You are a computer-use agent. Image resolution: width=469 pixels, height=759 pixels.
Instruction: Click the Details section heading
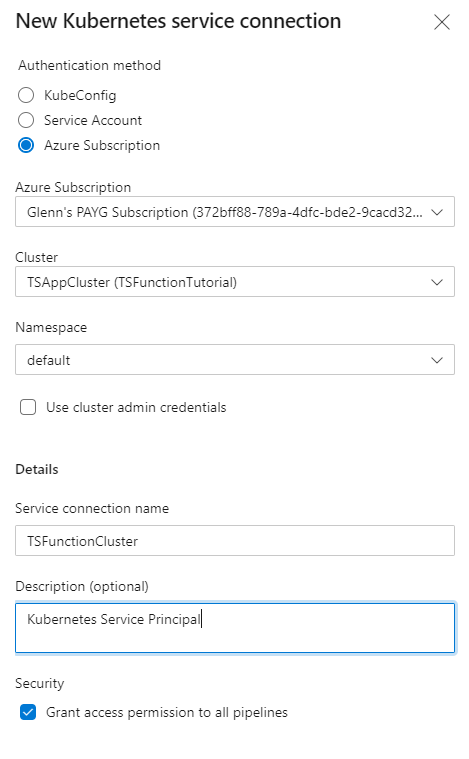pyautogui.click(x=37, y=469)
